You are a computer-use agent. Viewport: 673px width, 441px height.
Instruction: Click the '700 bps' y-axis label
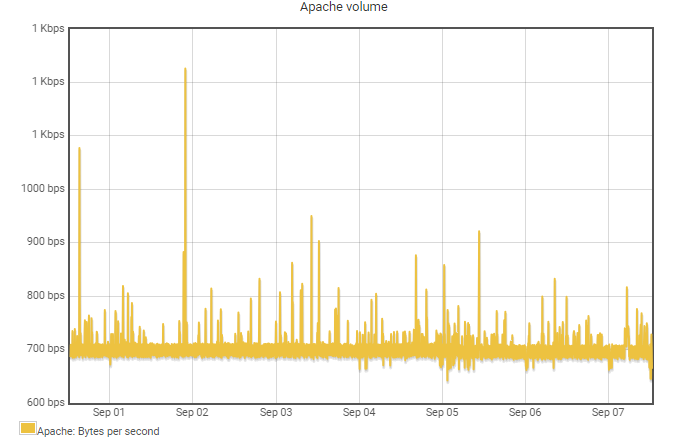45,348
